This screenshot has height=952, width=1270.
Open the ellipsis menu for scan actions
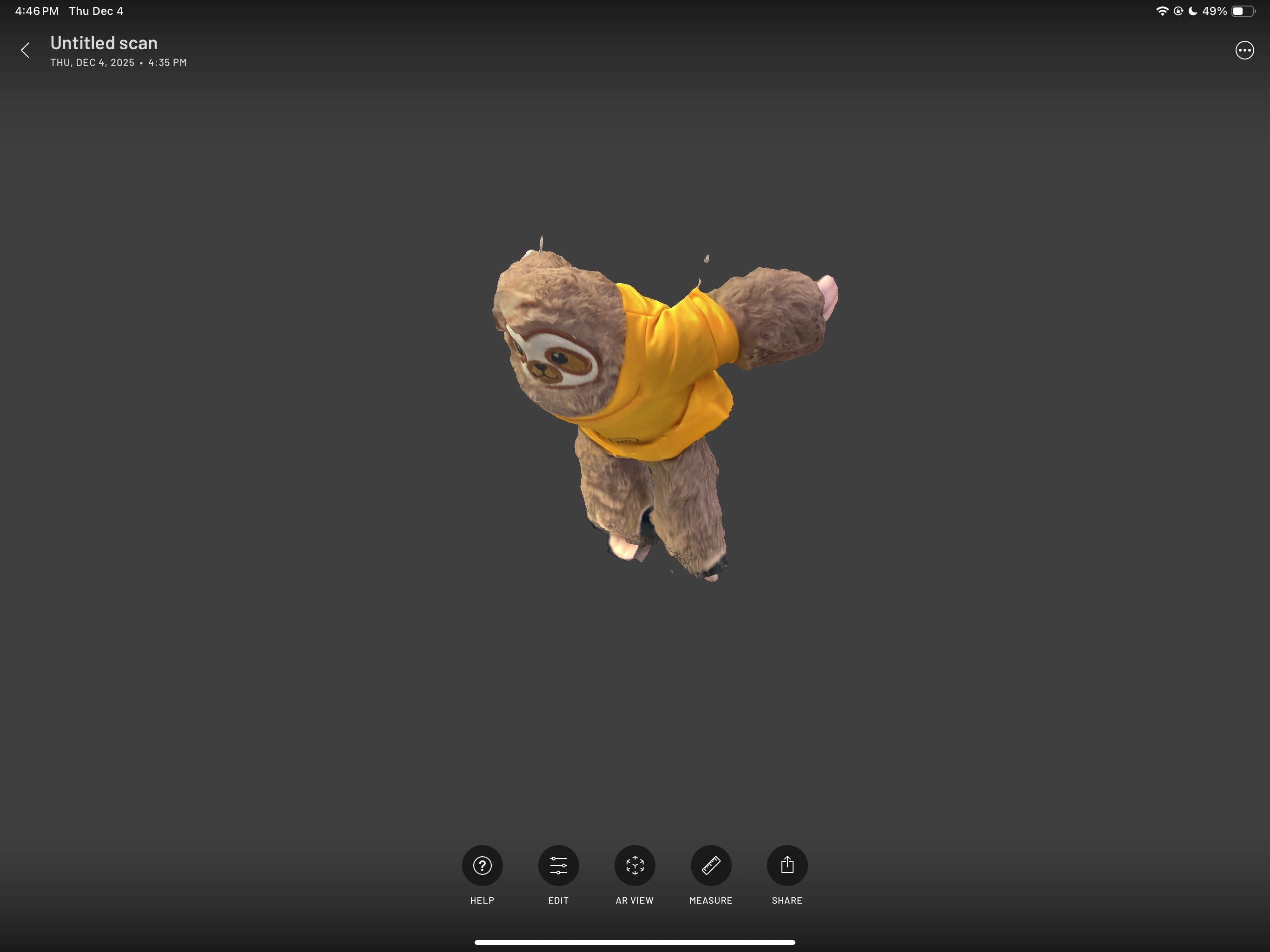tap(1245, 51)
